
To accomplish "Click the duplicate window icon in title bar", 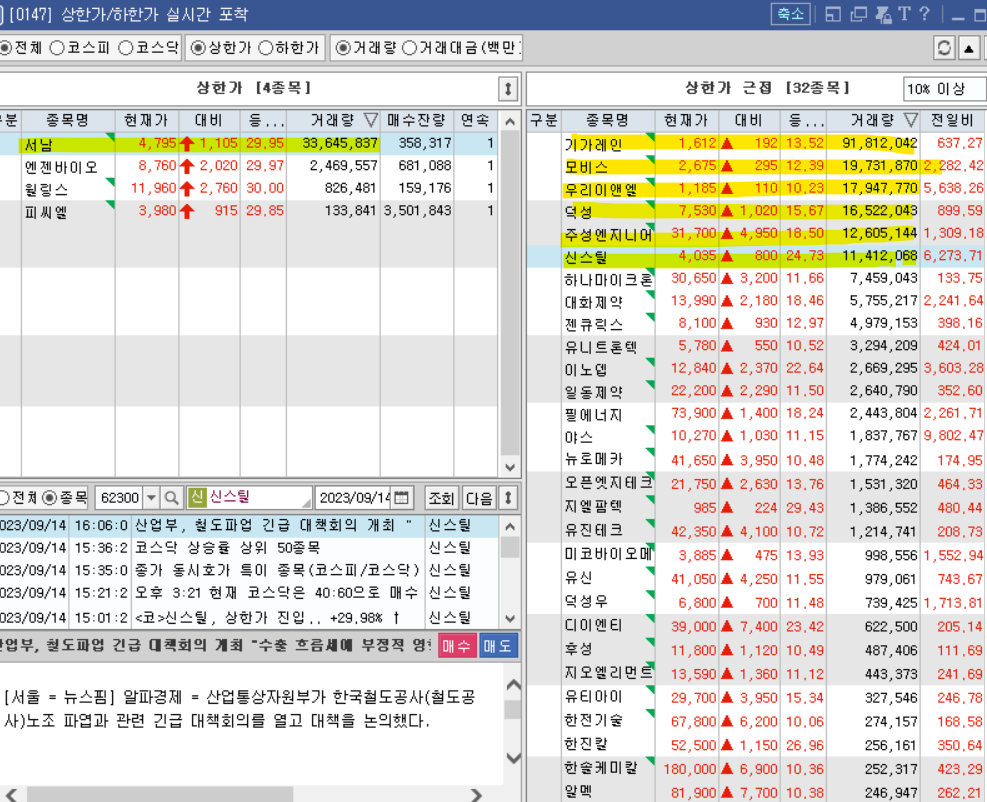I will pos(859,14).
